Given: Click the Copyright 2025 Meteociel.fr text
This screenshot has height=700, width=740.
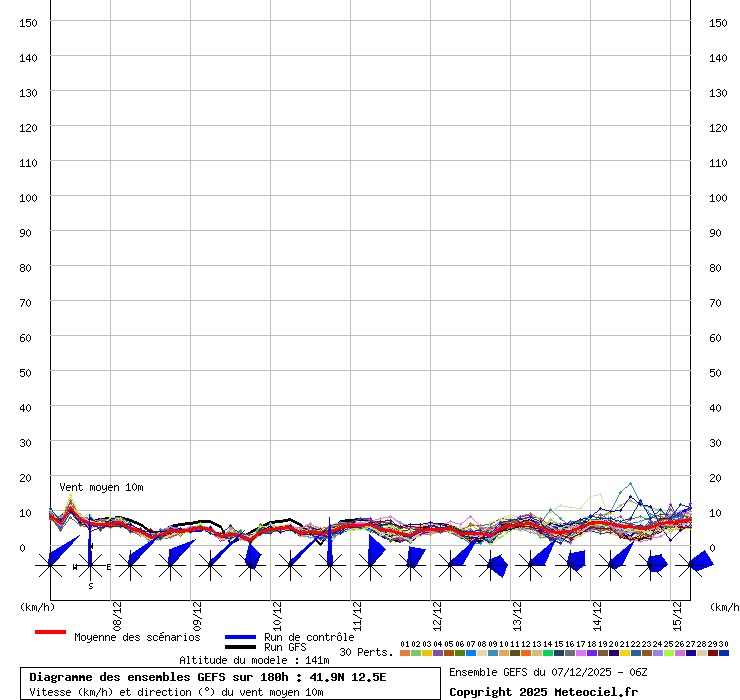Looking at the screenshot, I should (543, 692).
